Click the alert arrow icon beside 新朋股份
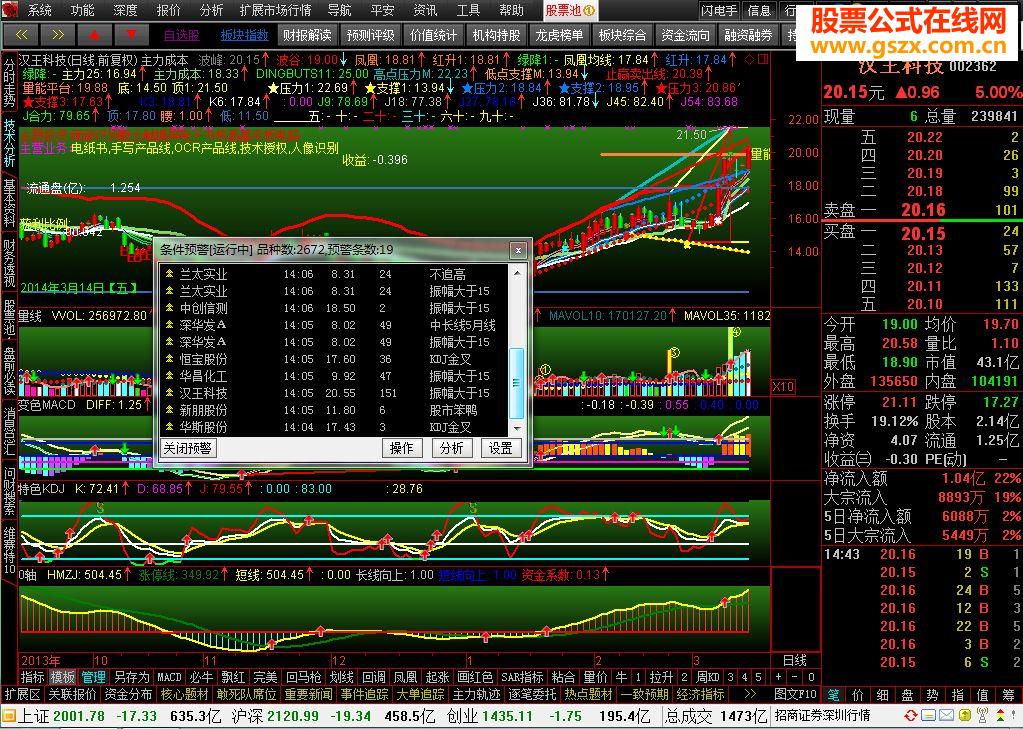The height and width of the screenshot is (729, 1023). point(170,410)
